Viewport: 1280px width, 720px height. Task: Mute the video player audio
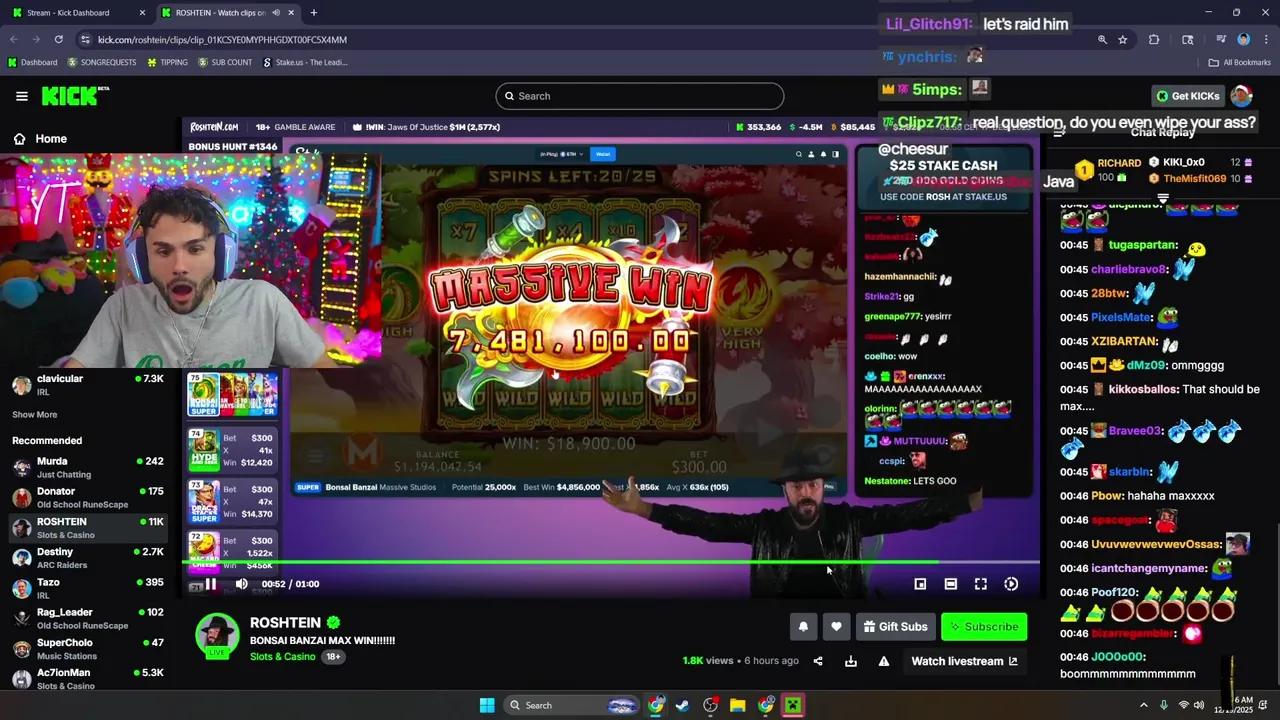click(242, 584)
